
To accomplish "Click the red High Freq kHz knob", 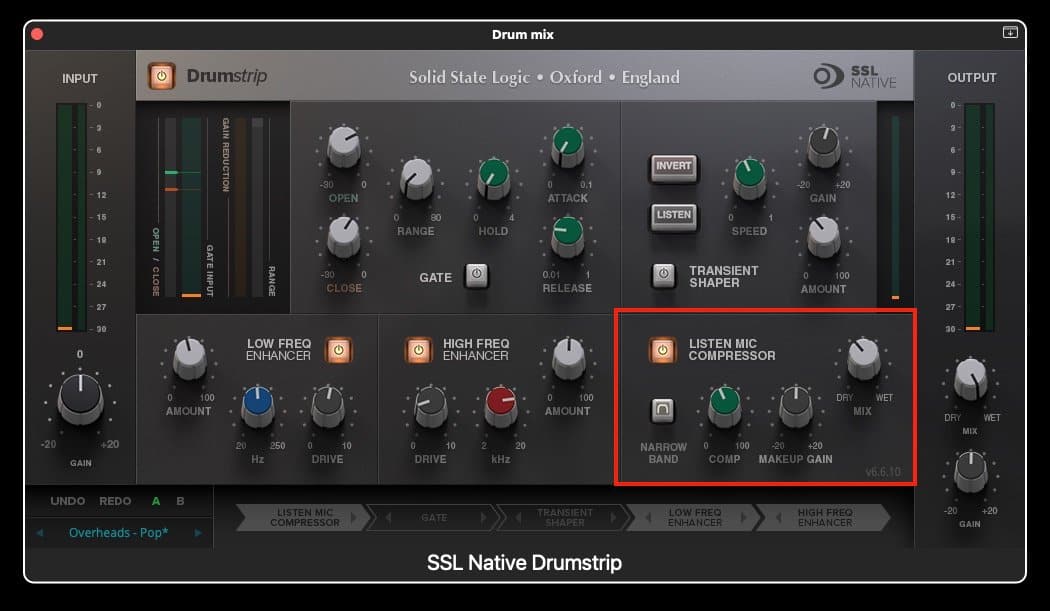I will click(501, 407).
